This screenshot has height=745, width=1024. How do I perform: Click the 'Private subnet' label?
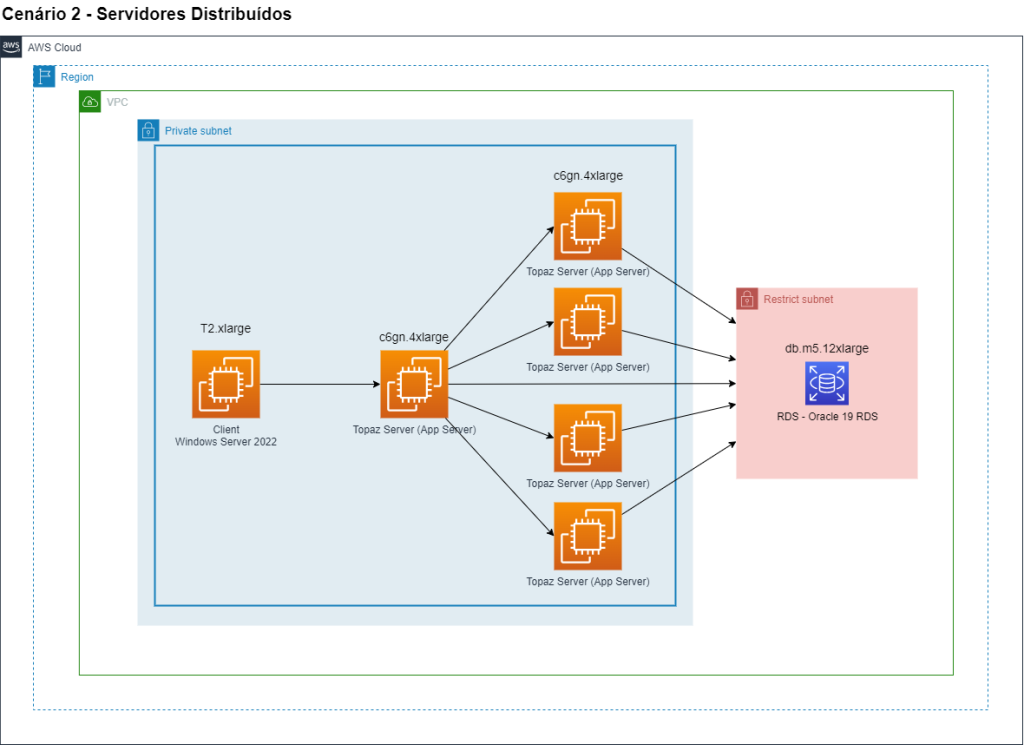[198, 131]
